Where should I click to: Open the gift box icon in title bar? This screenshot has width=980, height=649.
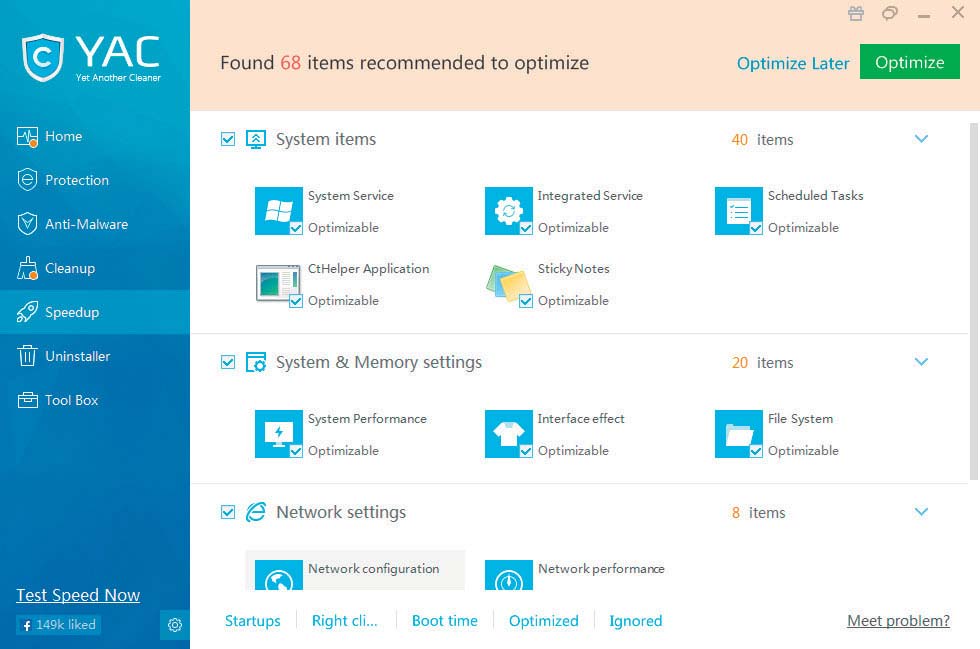point(856,13)
